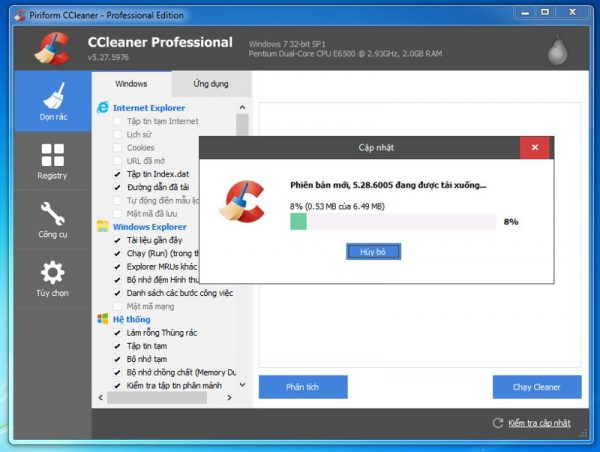Uncheck Làm rỗng Thùng rác

click(117, 333)
